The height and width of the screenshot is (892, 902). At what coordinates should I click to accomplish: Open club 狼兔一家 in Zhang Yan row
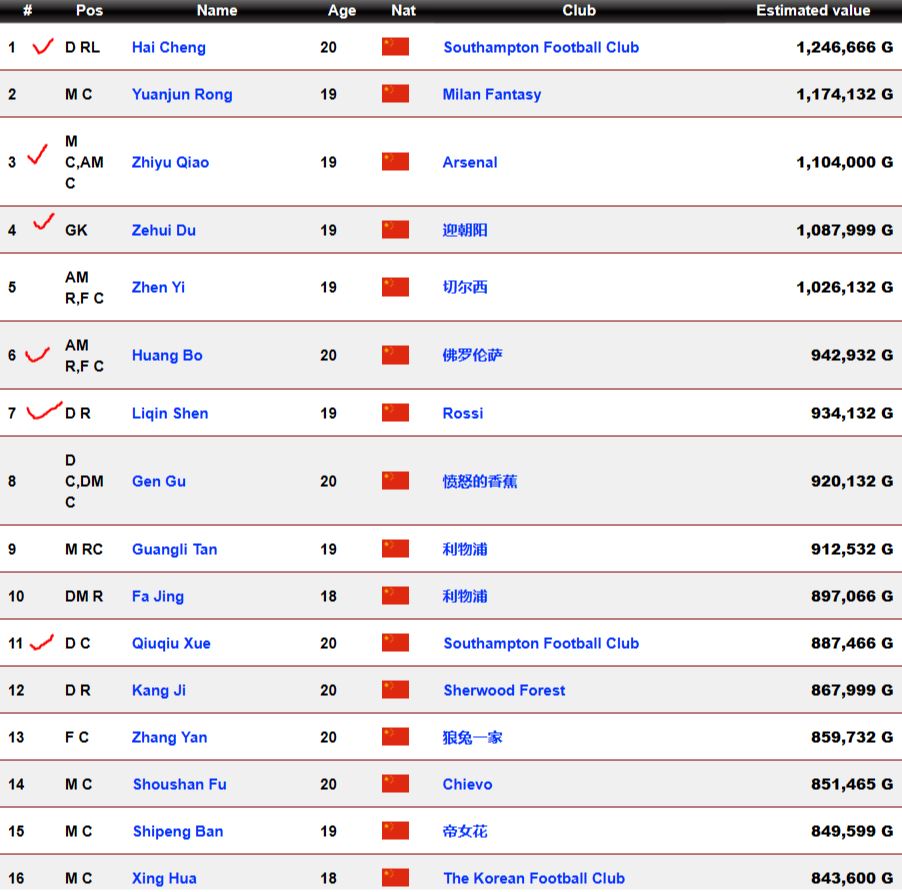pos(472,737)
